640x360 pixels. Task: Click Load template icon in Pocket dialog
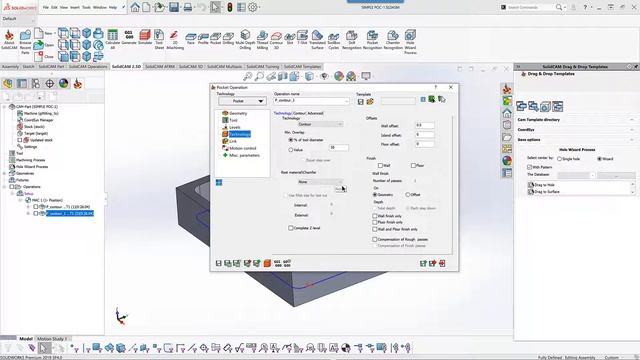(x=370, y=102)
